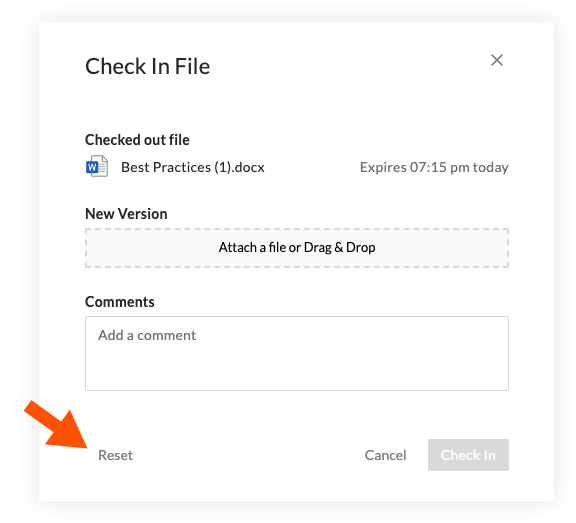This screenshot has height=523, width=576.
Task: Click the New Version section heading
Action: tap(126, 214)
